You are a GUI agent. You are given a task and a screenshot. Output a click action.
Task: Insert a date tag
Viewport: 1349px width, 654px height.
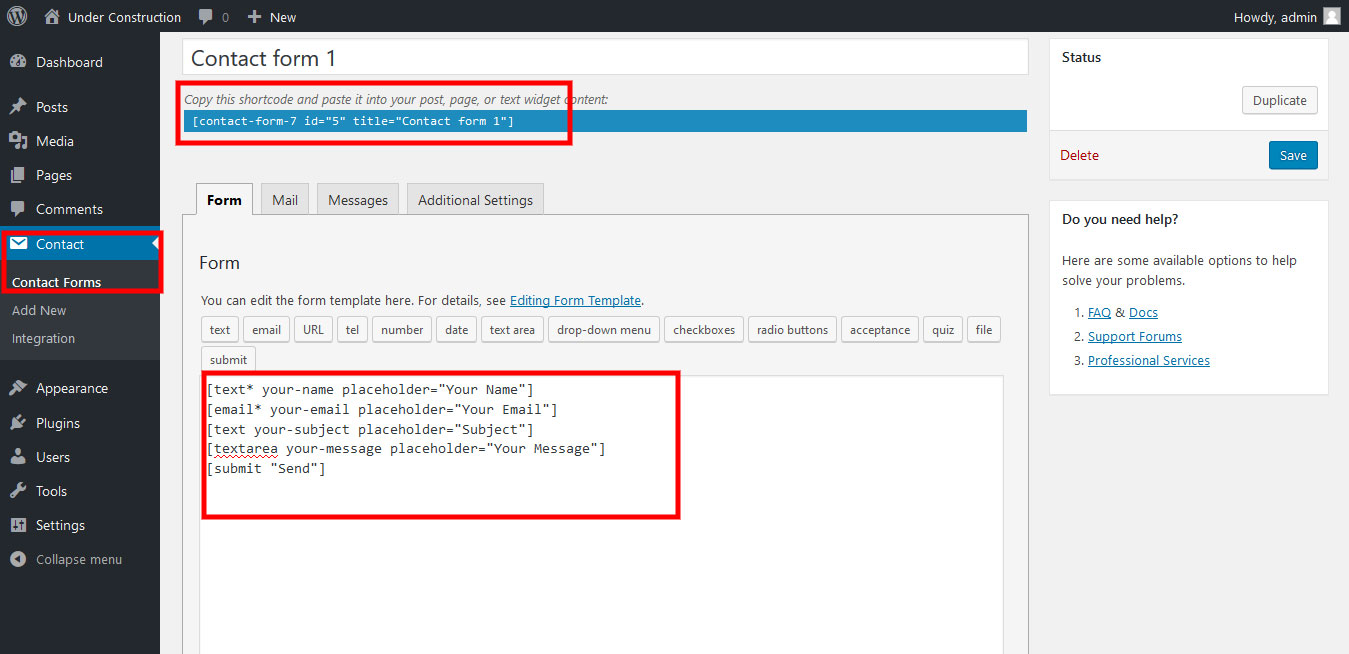tap(456, 330)
